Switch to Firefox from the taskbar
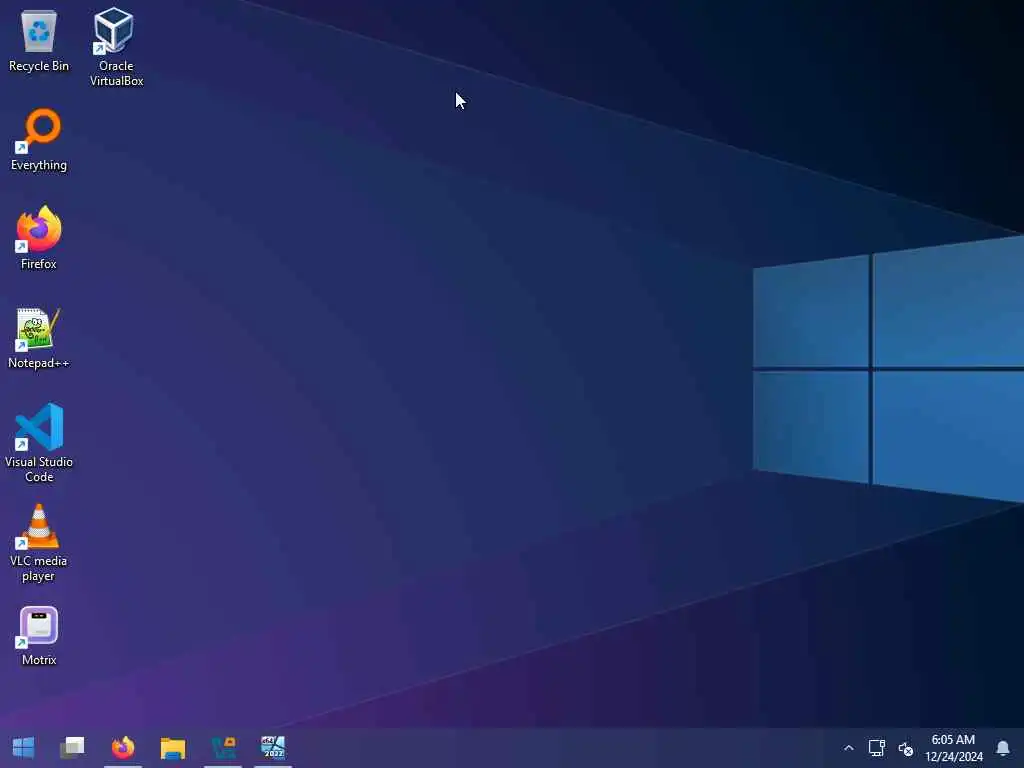Screen dimensions: 1024x768 pyautogui.click(x=123, y=748)
